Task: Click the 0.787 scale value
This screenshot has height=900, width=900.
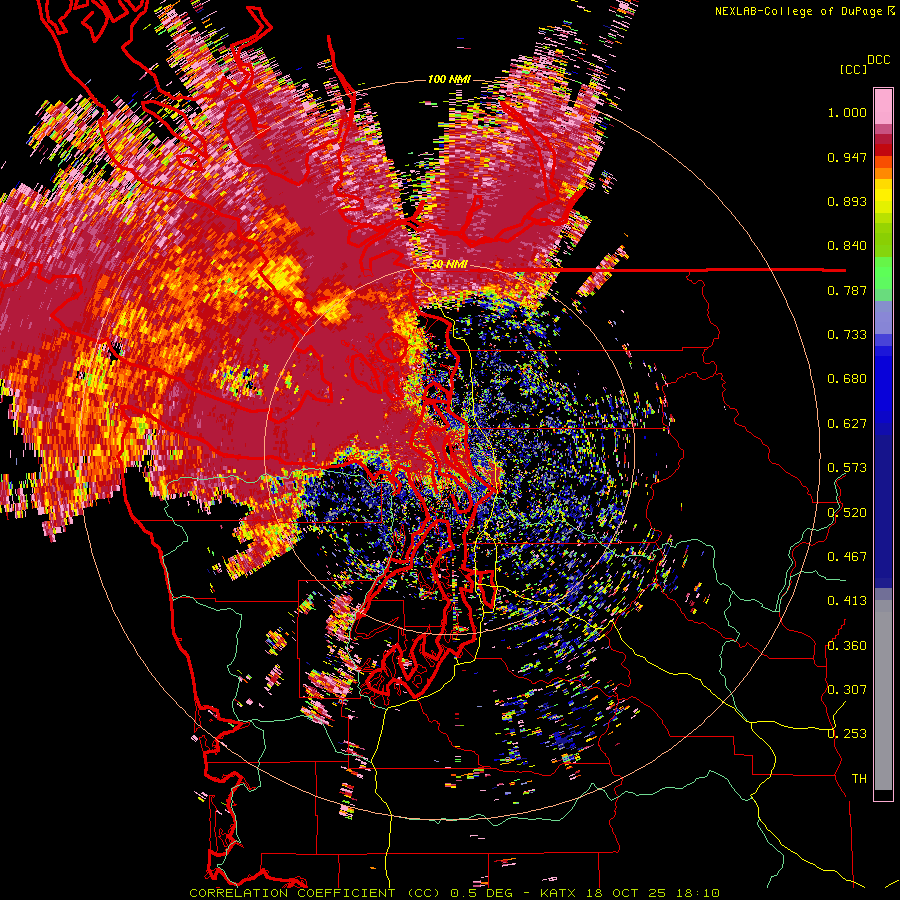Action: 847,290
